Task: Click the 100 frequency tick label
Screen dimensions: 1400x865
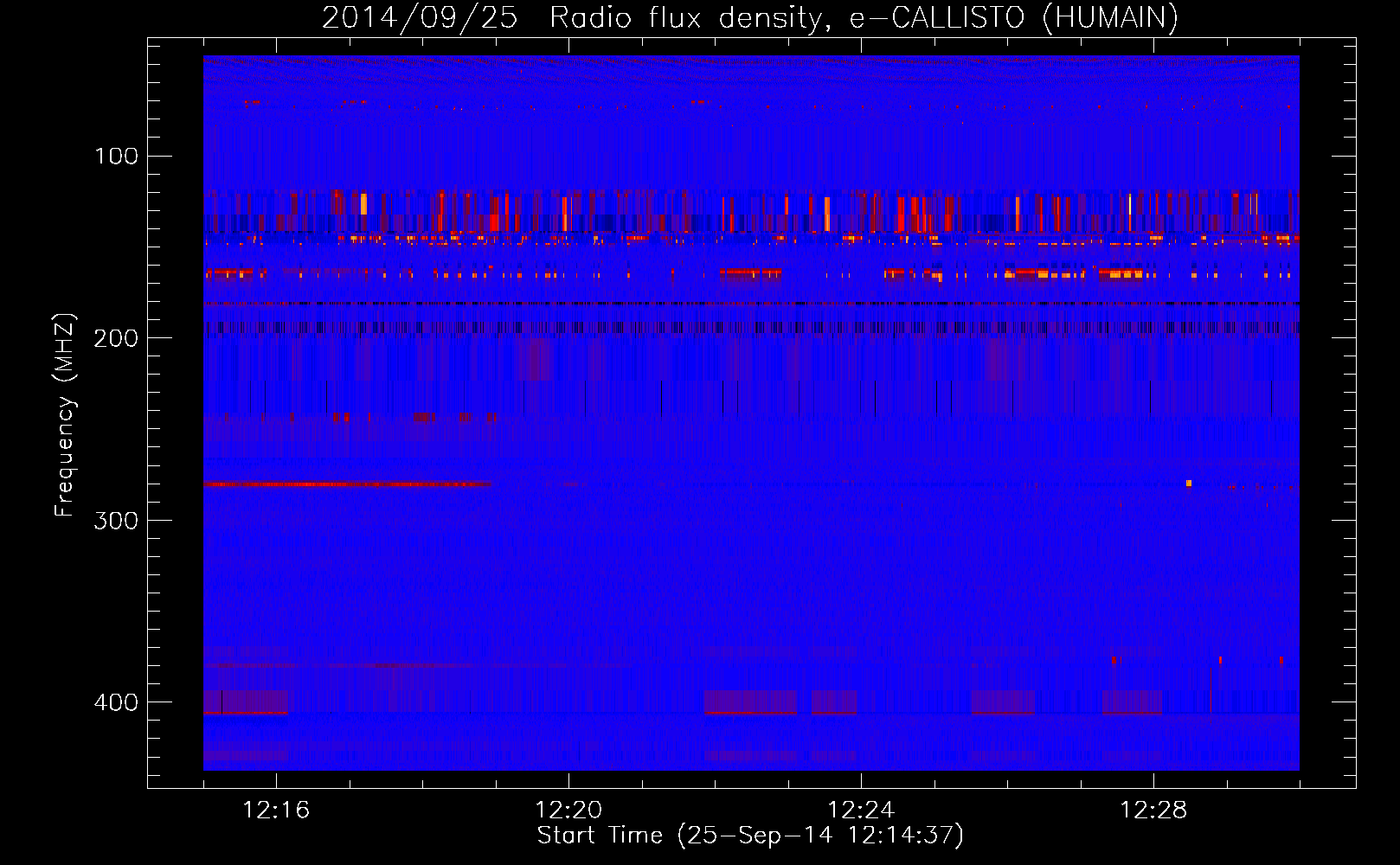Action: [x=116, y=156]
